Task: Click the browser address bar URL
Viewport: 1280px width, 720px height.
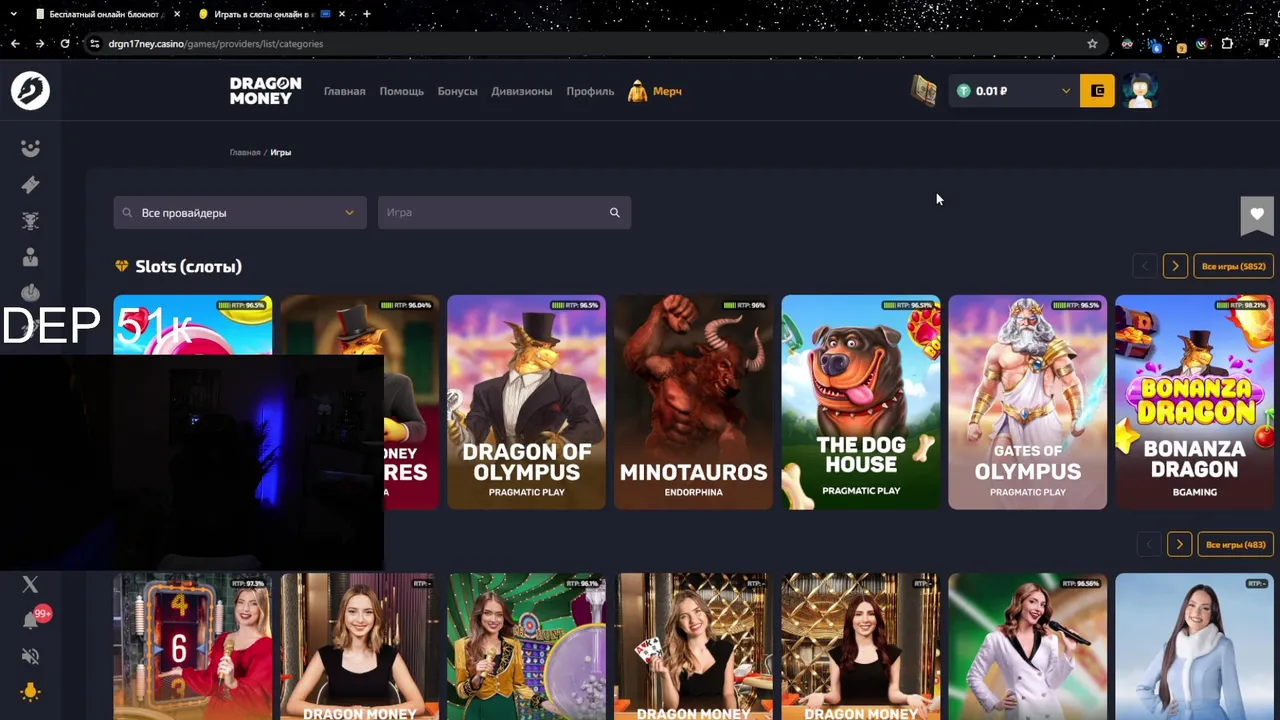Action: point(215,43)
